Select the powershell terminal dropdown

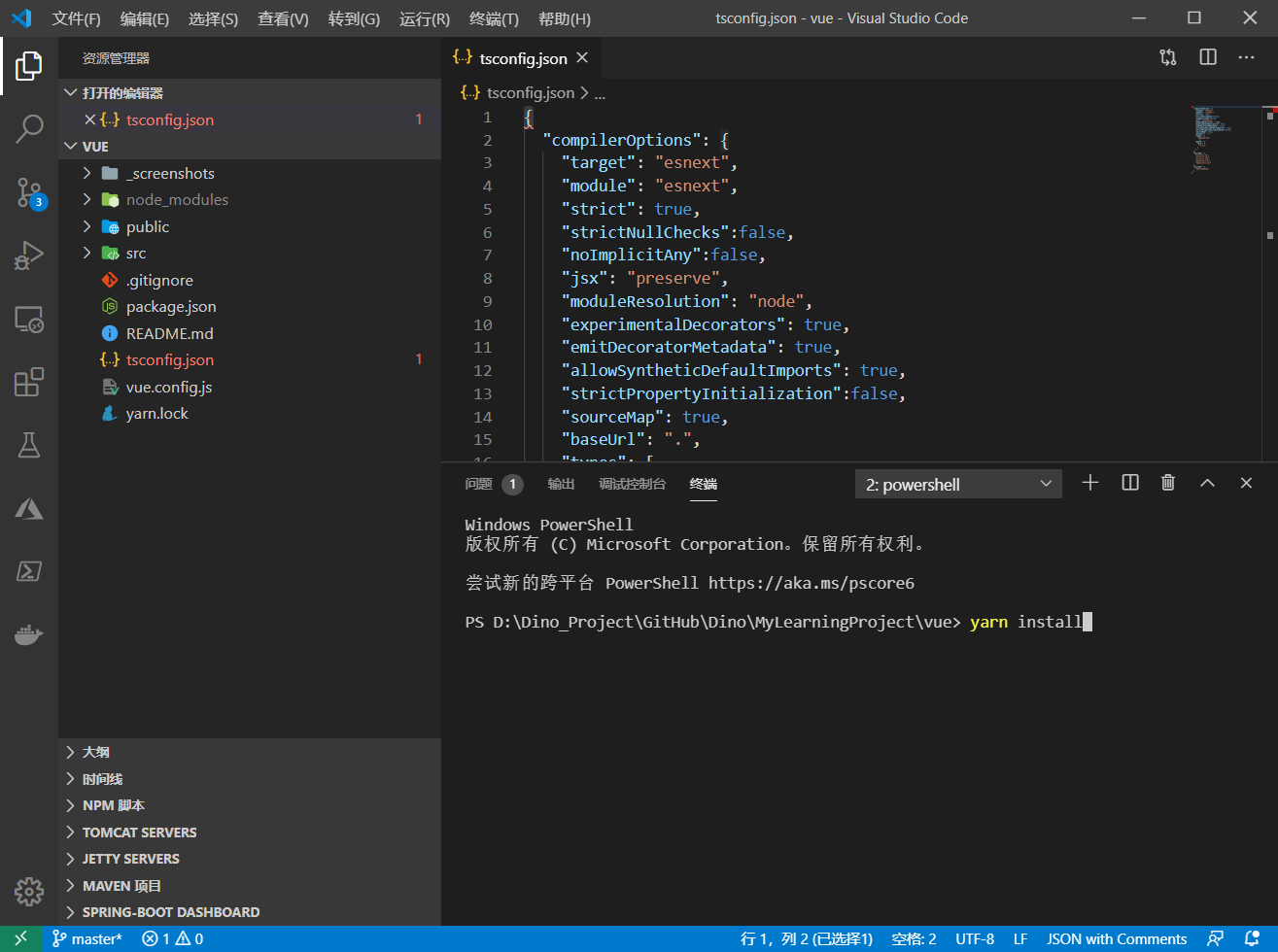[x=958, y=484]
